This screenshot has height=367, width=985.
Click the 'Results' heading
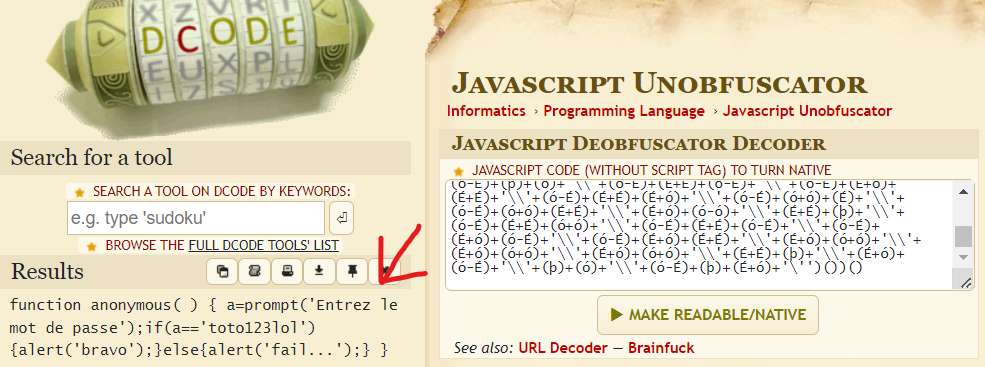[48, 271]
